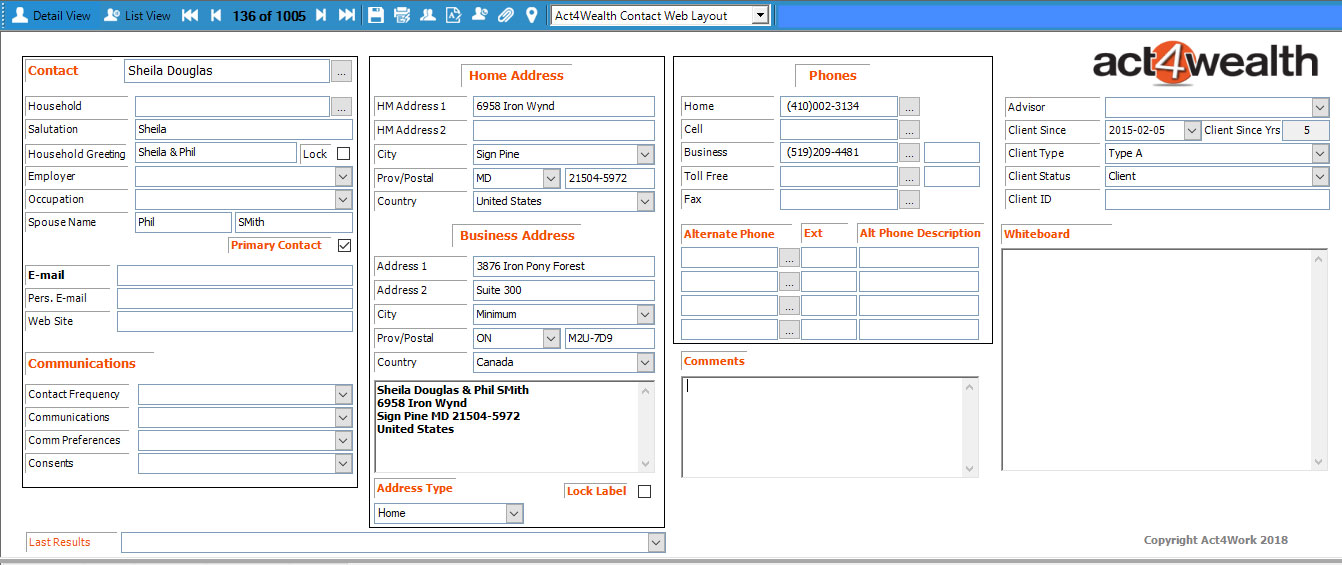
Task: Click into the Web Site field
Action: click(235, 321)
